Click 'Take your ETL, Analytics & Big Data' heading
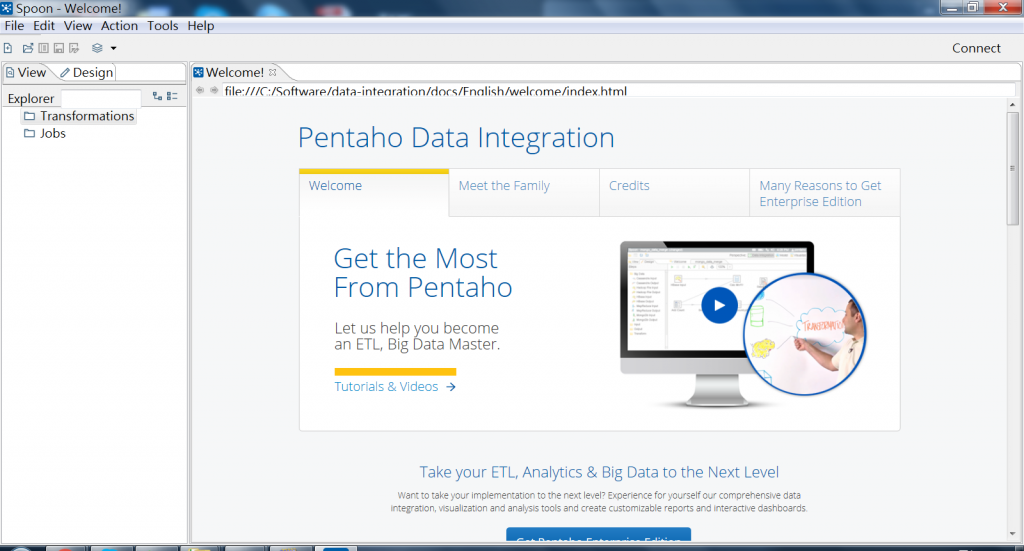The height and width of the screenshot is (551, 1024). (x=599, y=472)
